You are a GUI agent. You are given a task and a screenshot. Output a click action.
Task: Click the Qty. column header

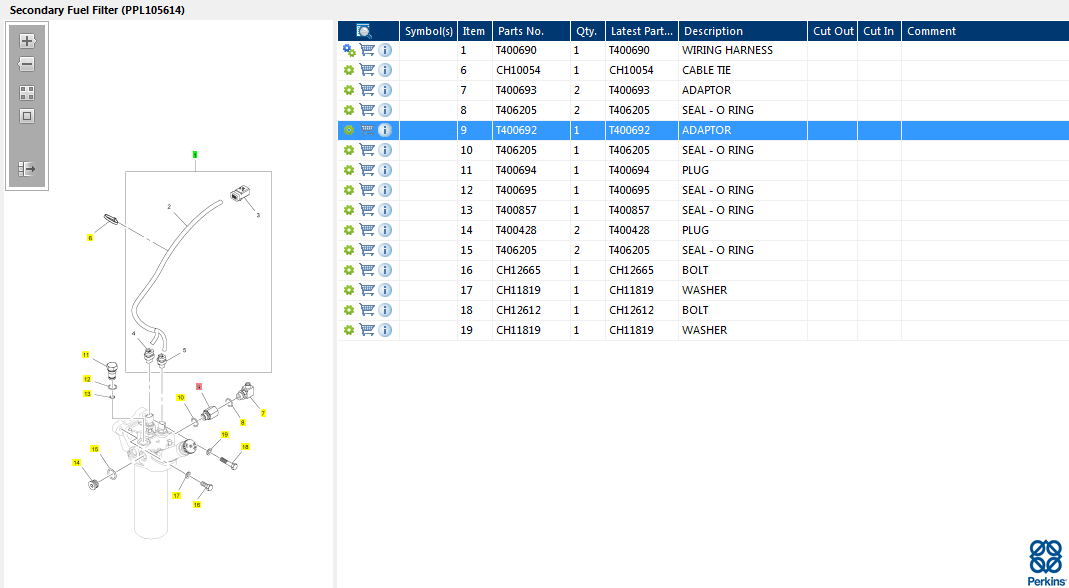point(586,31)
